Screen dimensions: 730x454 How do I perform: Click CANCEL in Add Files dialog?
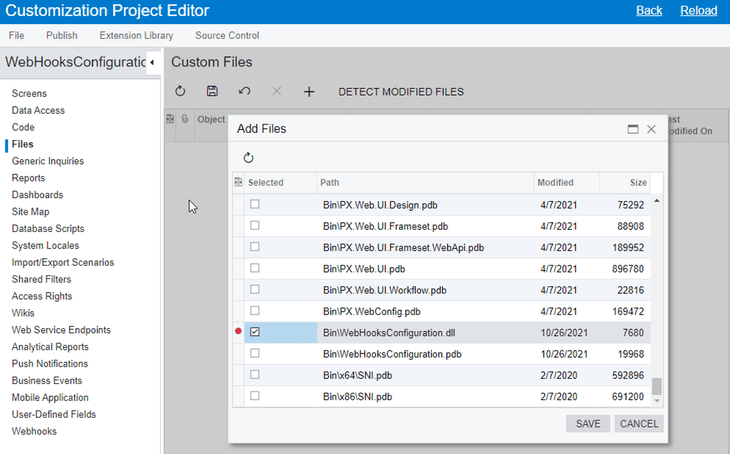point(639,424)
